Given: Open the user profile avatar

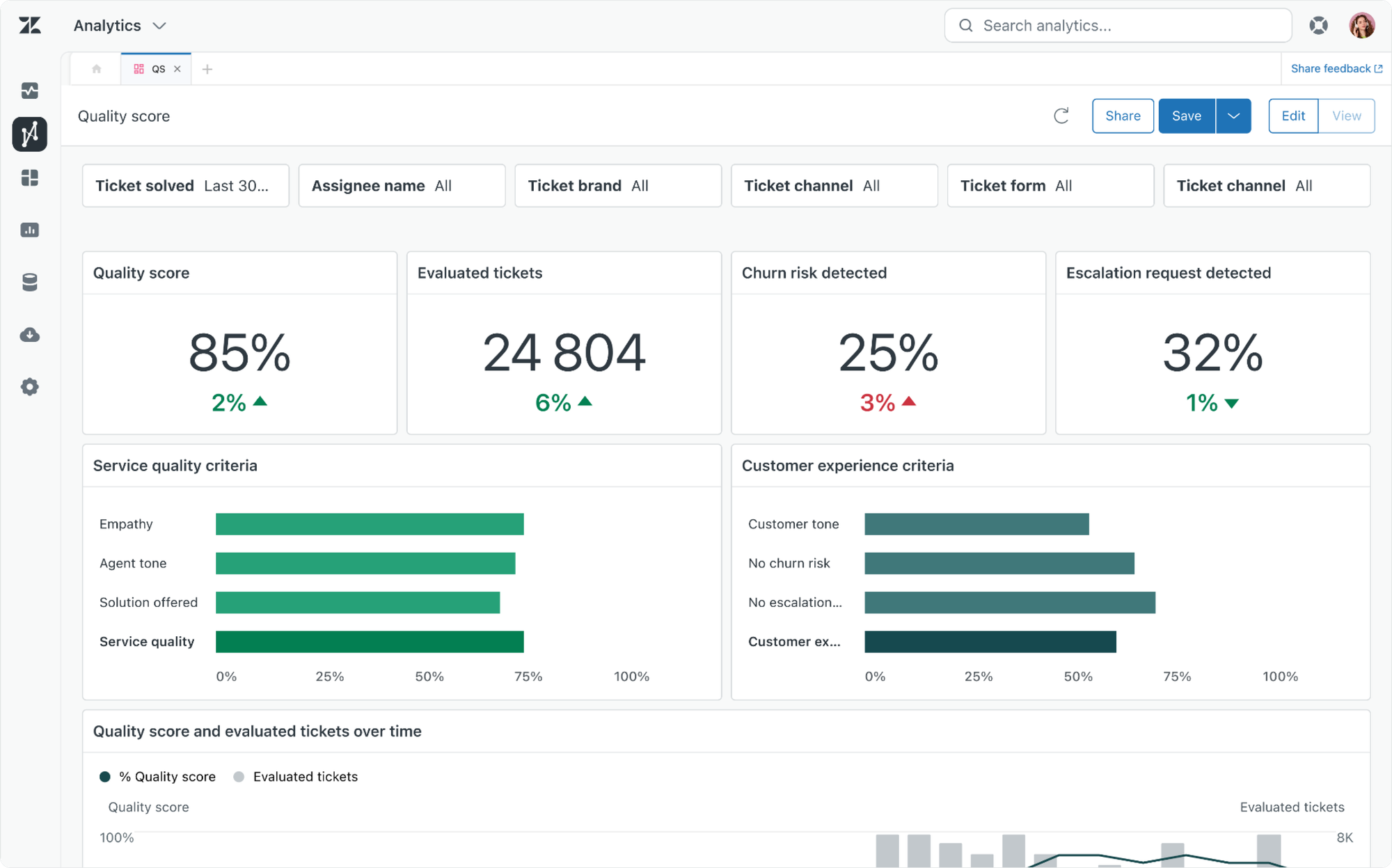Looking at the screenshot, I should coord(1361,26).
